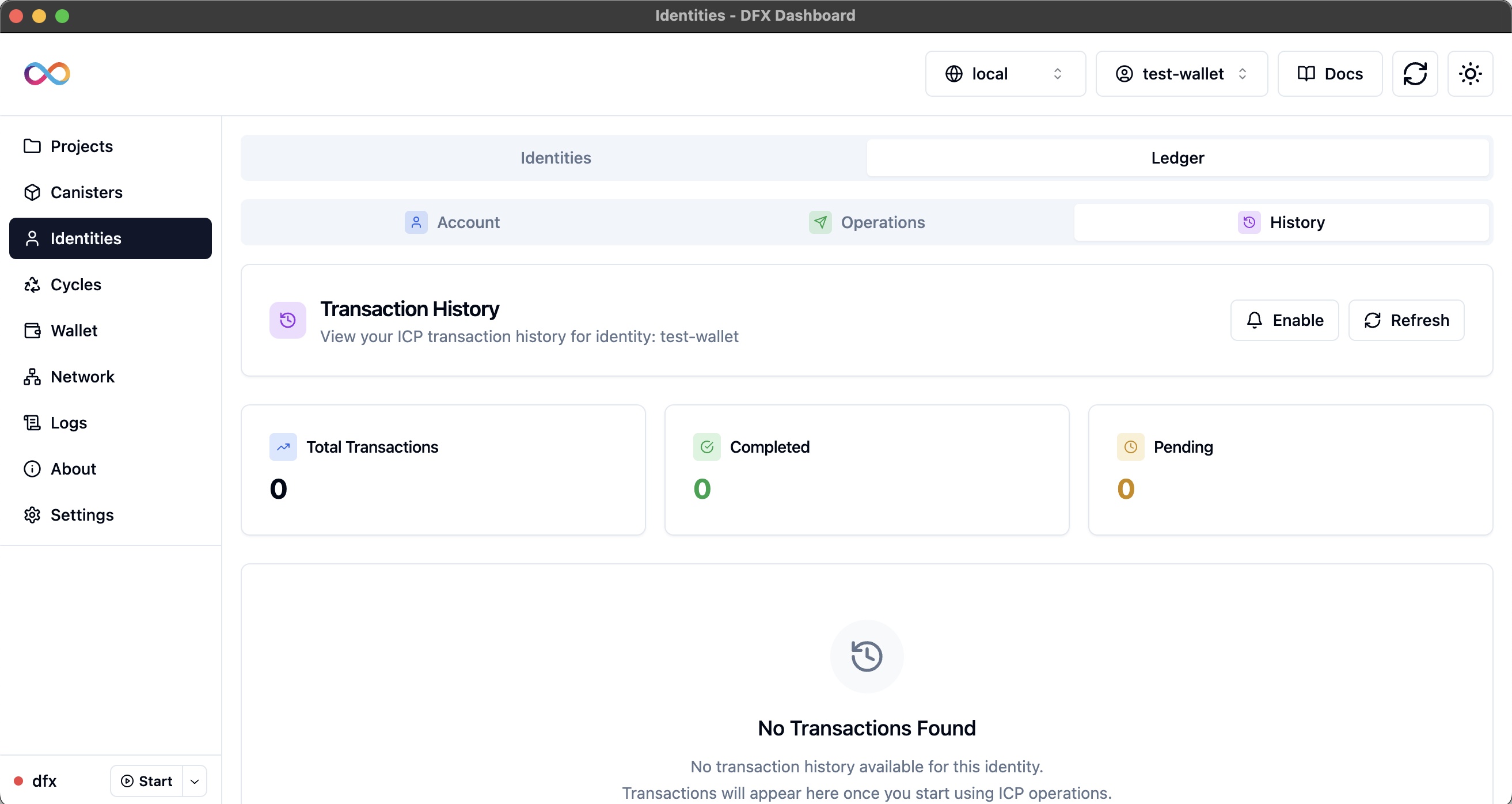The image size is (1512, 804).
Task: Enable transaction notifications
Action: 1284,320
